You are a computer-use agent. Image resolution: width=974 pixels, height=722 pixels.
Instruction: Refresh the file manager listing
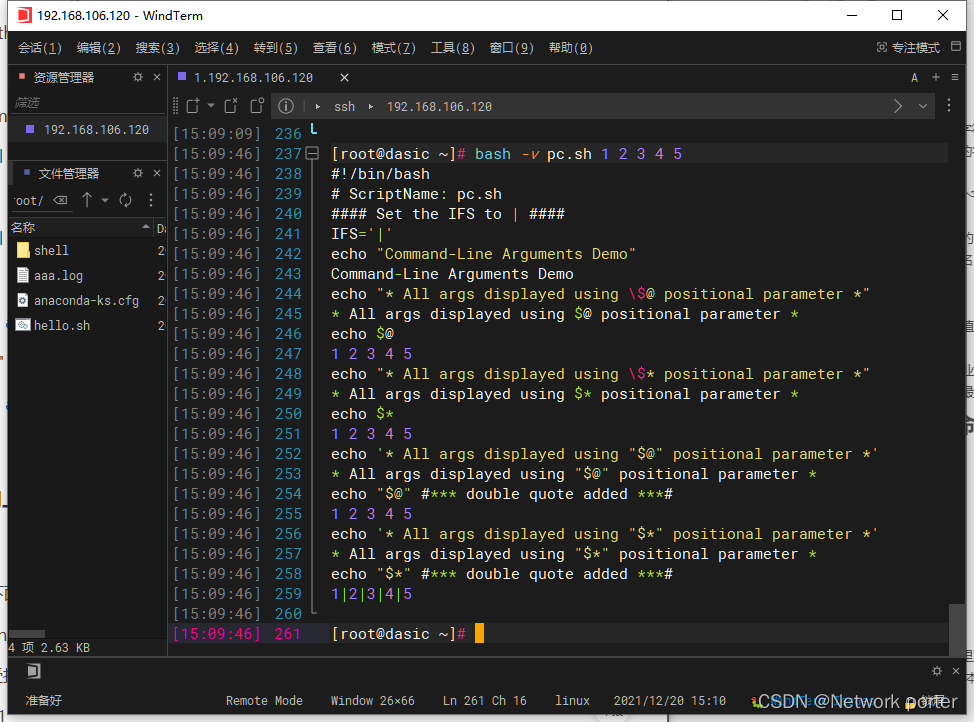[x=125, y=200]
